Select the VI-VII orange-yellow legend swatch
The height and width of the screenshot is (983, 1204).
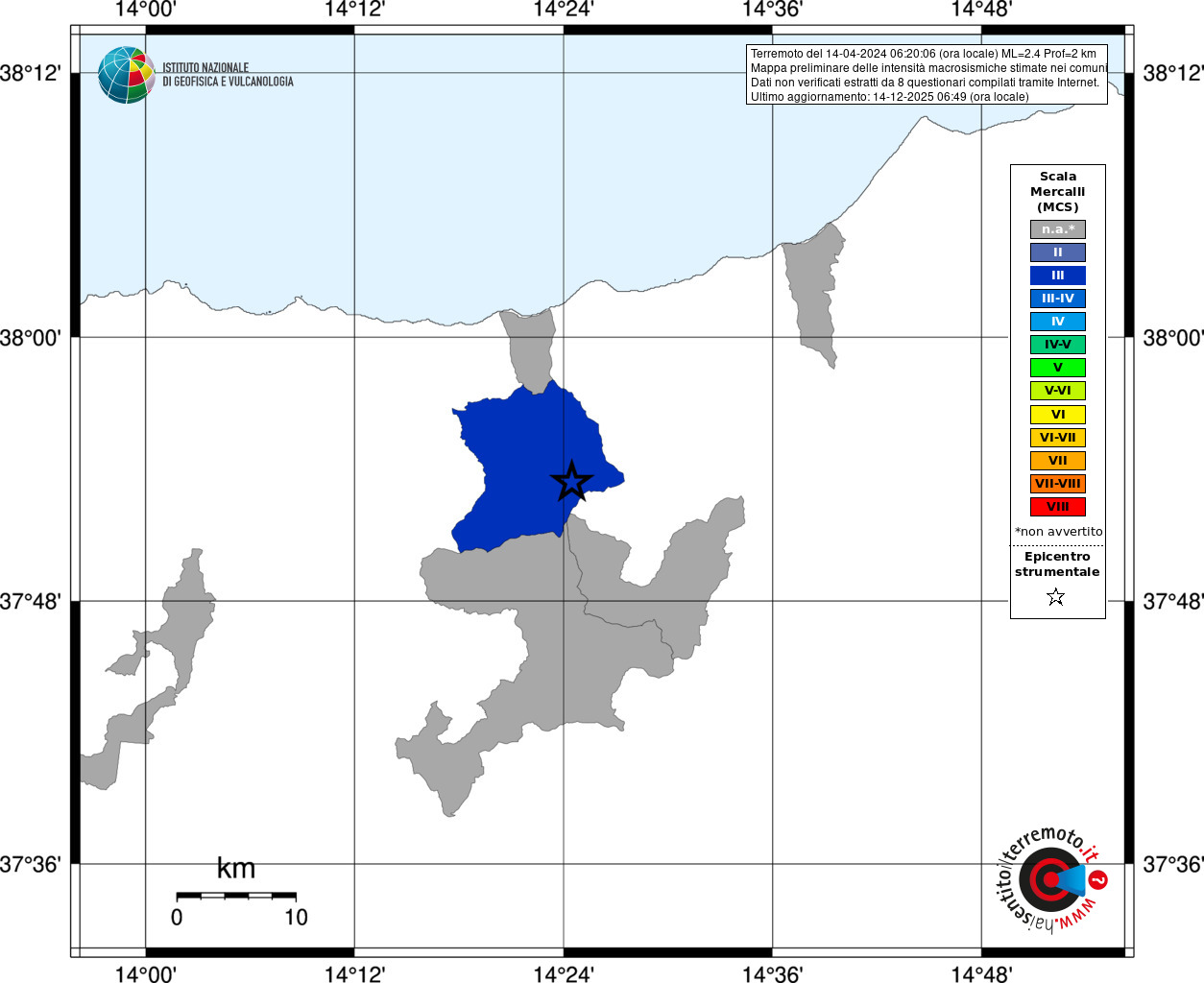pos(1058,438)
